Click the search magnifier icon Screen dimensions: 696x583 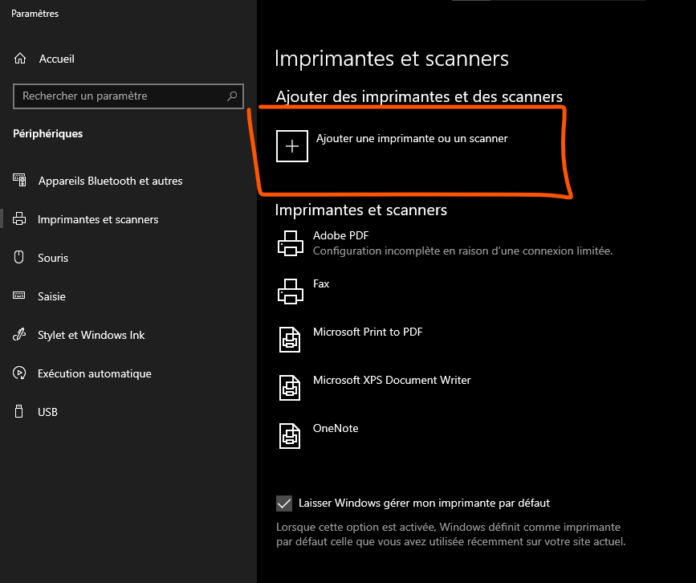coord(232,96)
